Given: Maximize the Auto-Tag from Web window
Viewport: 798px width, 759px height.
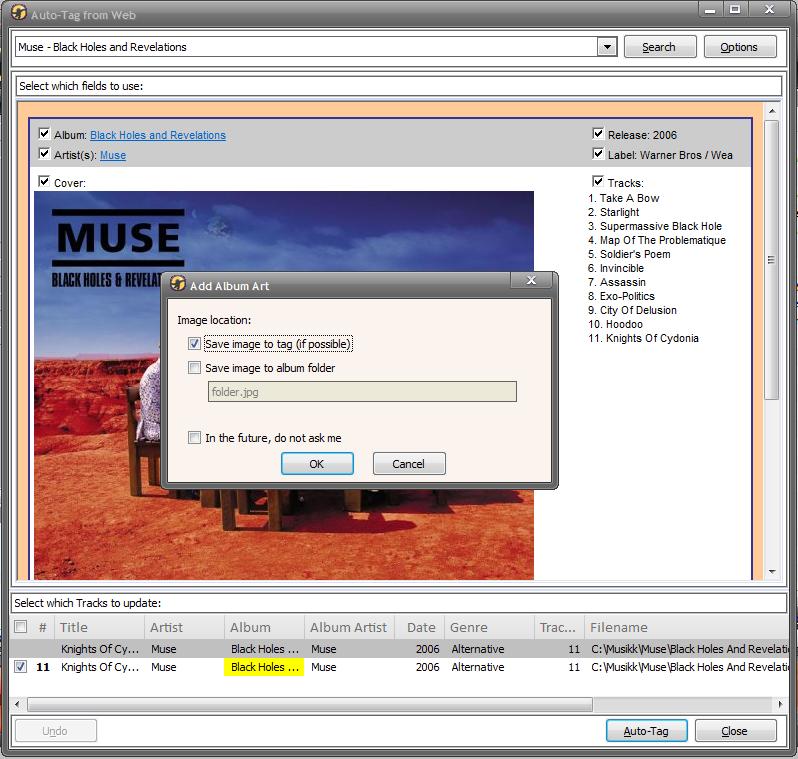Looking at the screenshot, I should point(735,9).
